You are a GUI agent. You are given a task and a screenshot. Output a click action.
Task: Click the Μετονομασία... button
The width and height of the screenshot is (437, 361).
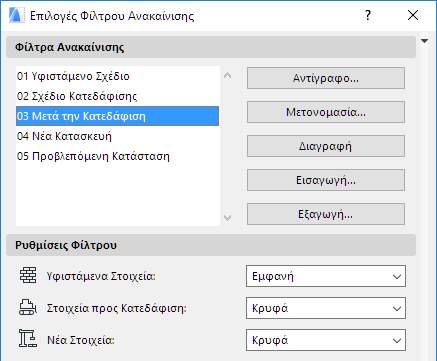pyautogui.click(x=326, y=112)
